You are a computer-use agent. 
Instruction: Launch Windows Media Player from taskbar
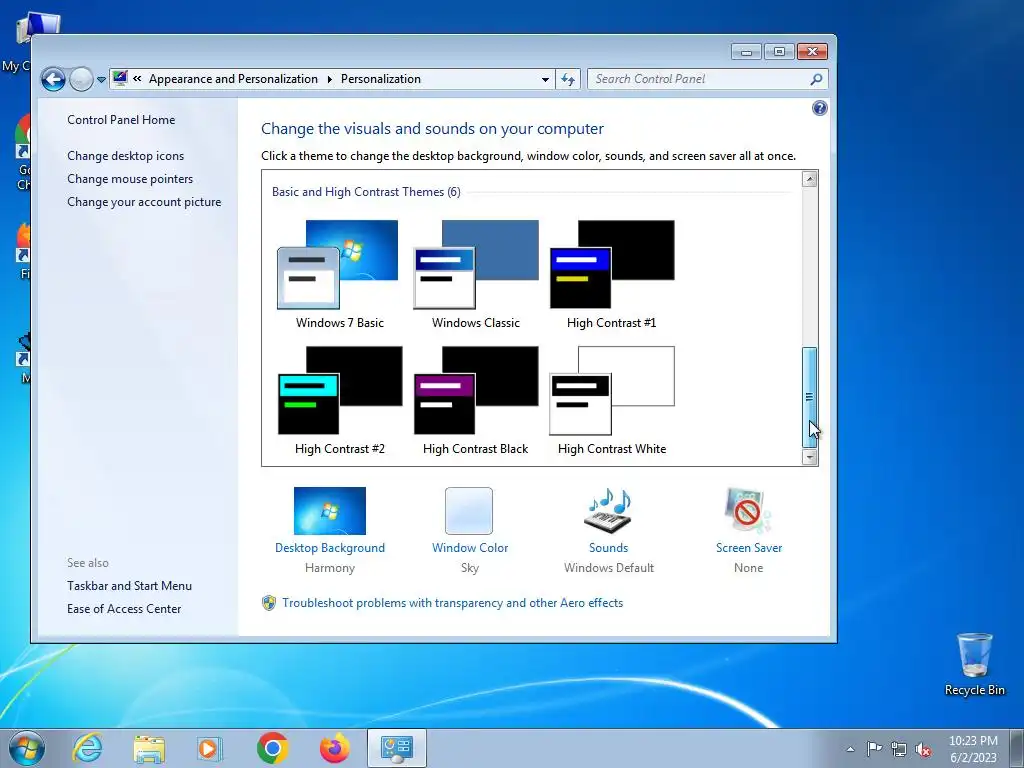coord(210,748)
